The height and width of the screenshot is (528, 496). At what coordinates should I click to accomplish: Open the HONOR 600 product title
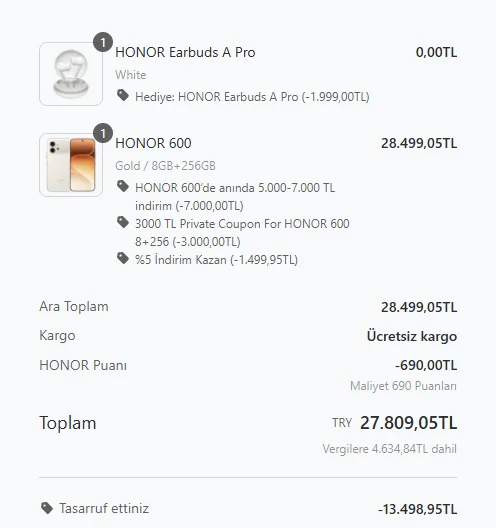(x=153, y=143)
